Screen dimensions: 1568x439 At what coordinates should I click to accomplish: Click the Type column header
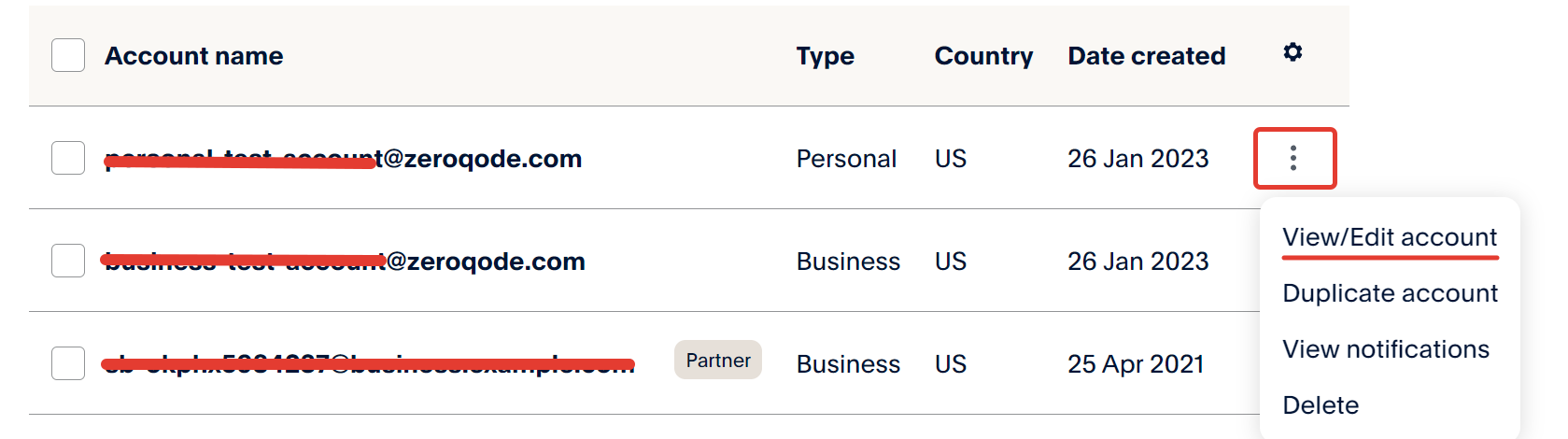tap(826, 56)
